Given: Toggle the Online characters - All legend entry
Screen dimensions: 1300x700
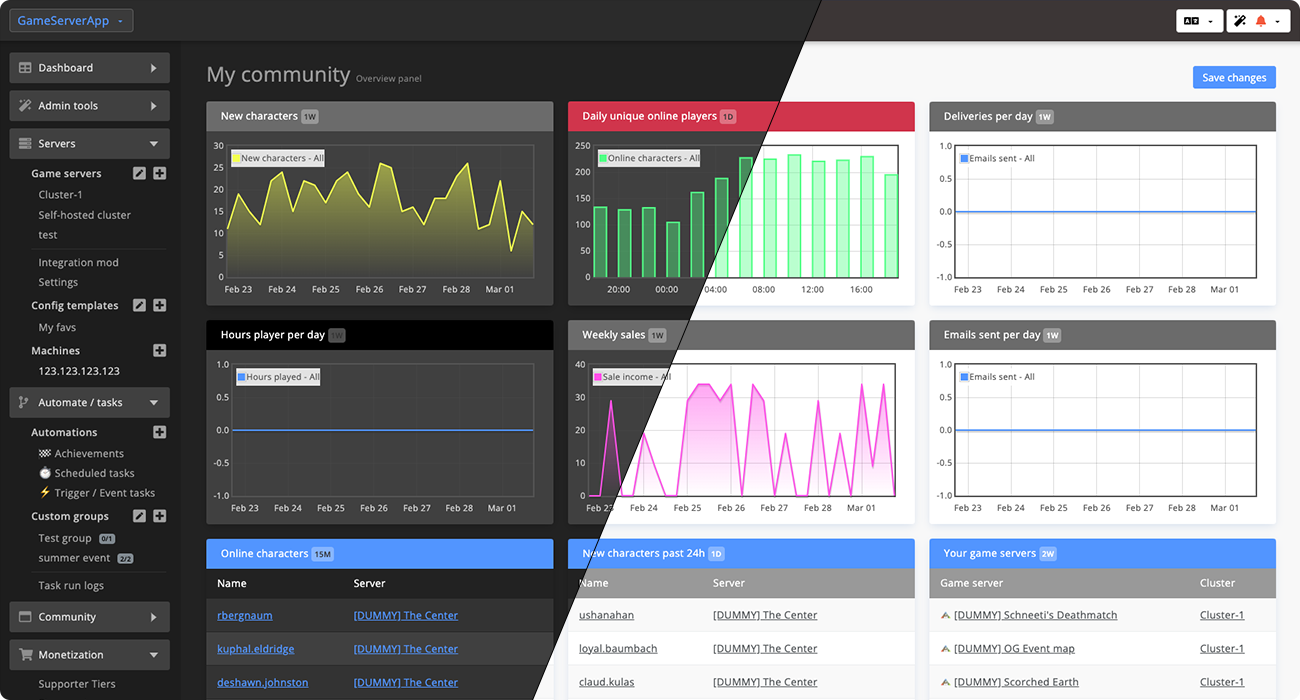Looking at the screenshot, I should [x=647, y=157].
